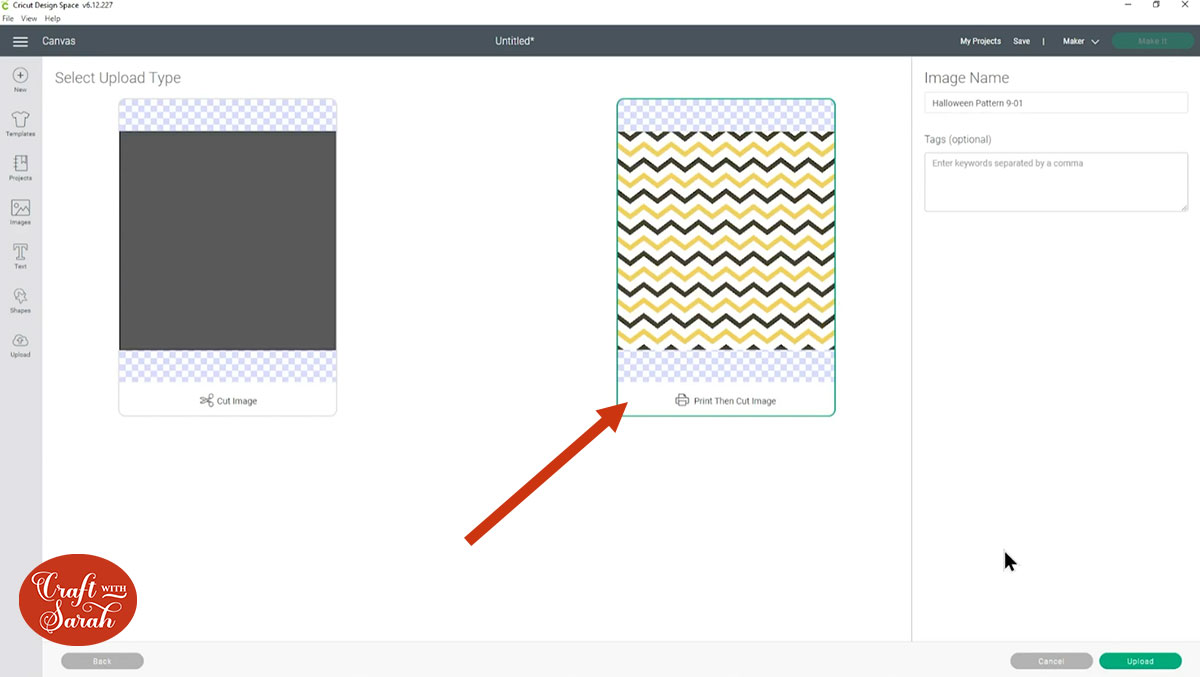Click the Make It button
This screenshot has height=677, width=1200.
point(1152,41)
